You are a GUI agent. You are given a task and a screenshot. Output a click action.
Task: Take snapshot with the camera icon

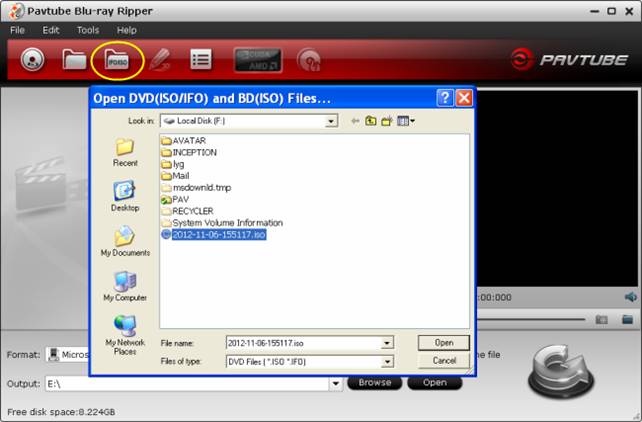(x=601, y=319)
